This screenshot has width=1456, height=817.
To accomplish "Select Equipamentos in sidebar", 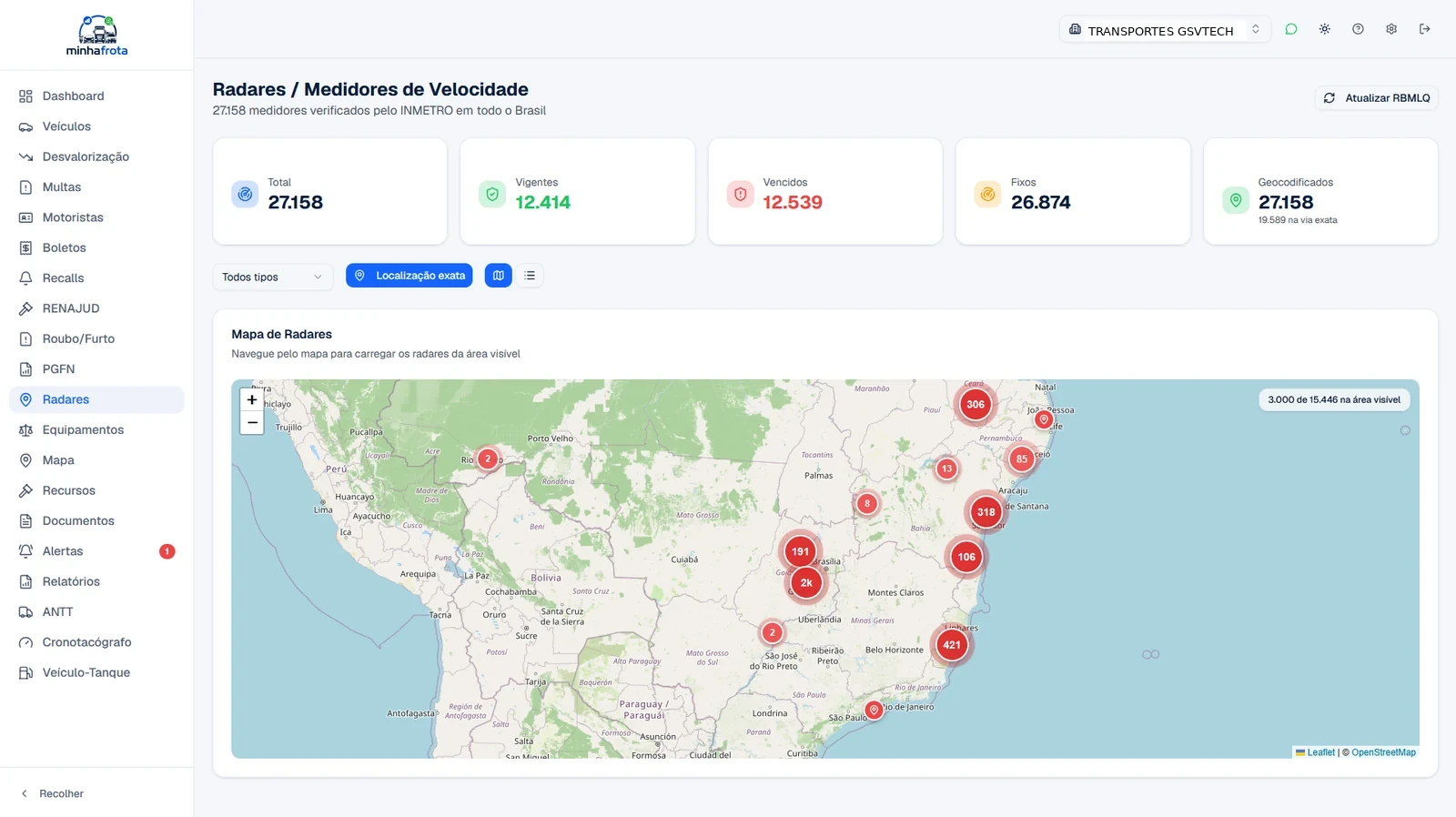I will click(x=96, y=429).
